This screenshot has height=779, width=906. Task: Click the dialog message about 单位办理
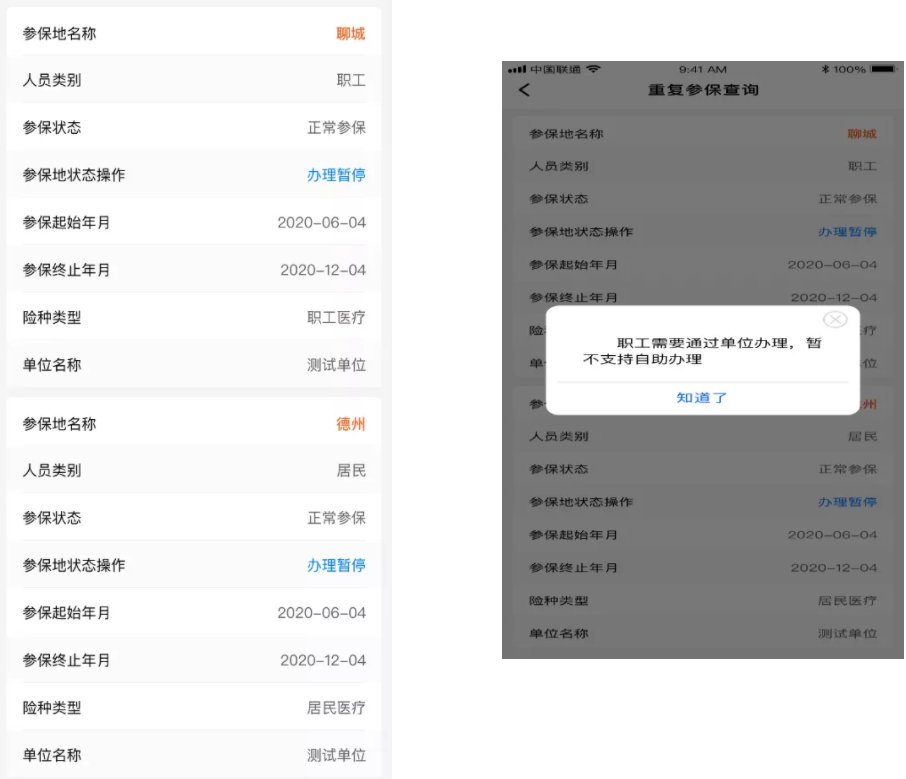pyautogui.click(x=702, y=351)
